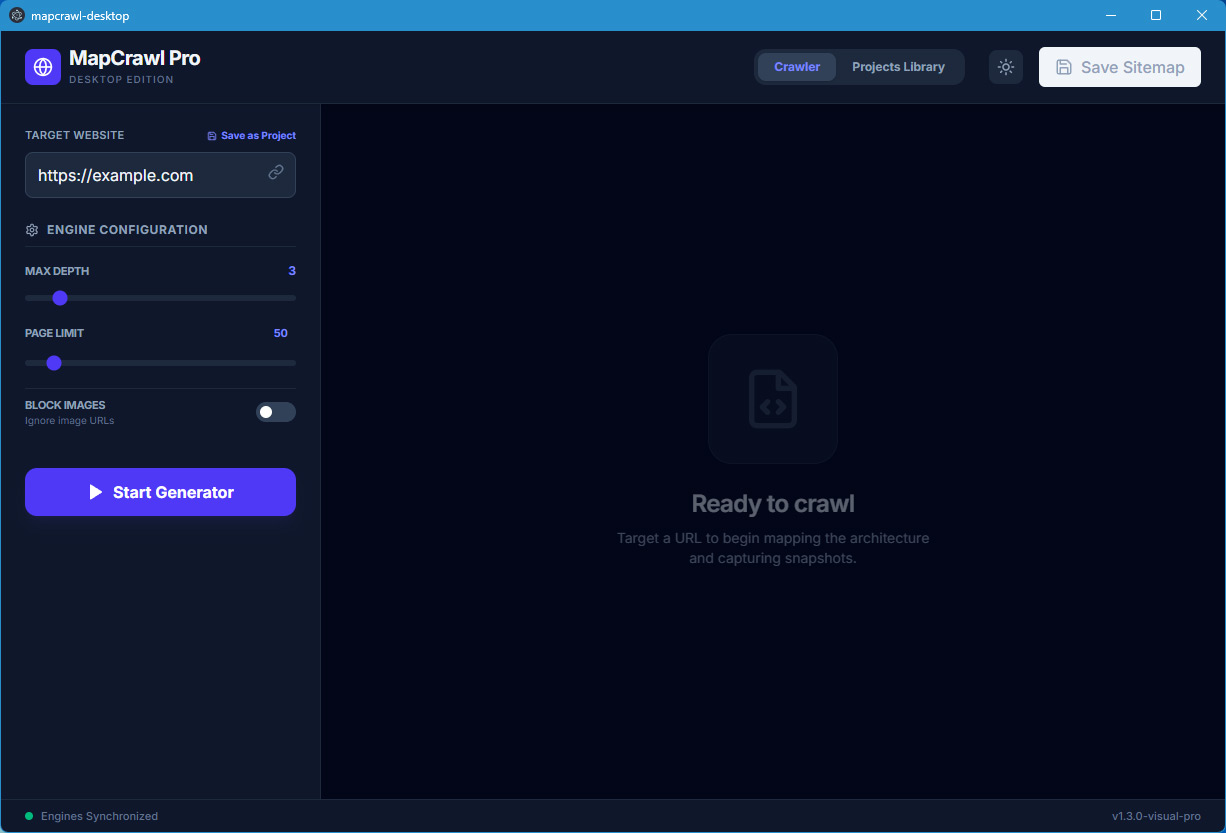Viewport: 1226px width, 833px height.
Task: Click the save file icon beside Save as Project
Action: point(210,135)
